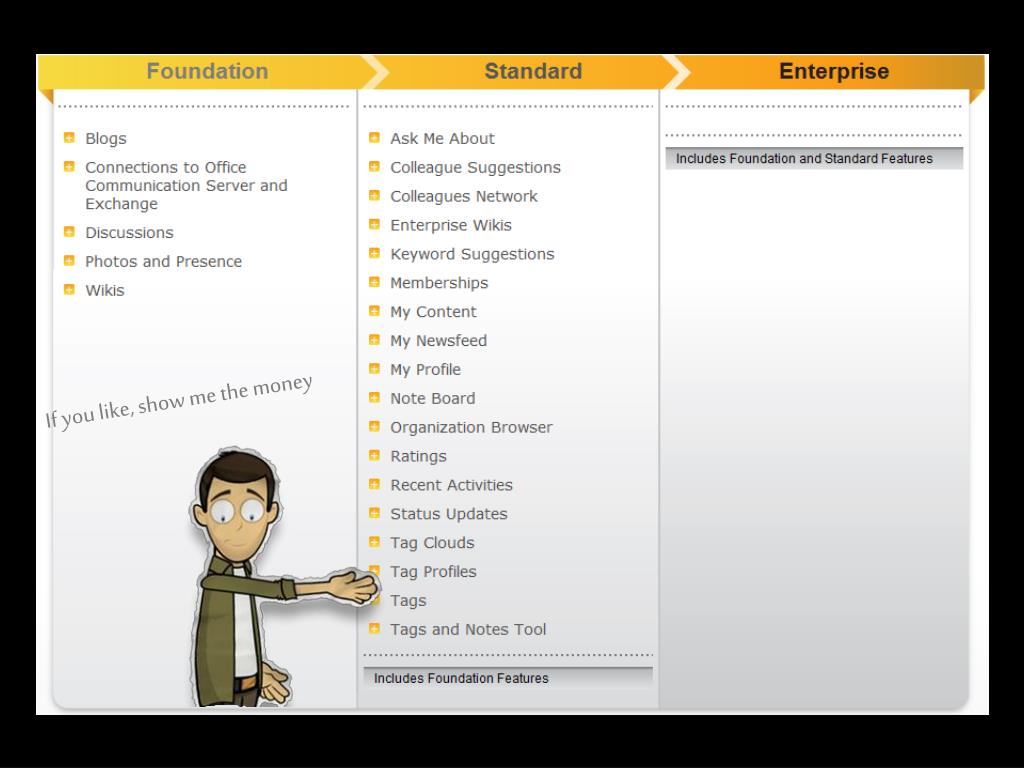Expand plus icon beside Enterprise Wikis
Image resolution: width=1024 pixels, height=768 pixels.
[374, 223]
